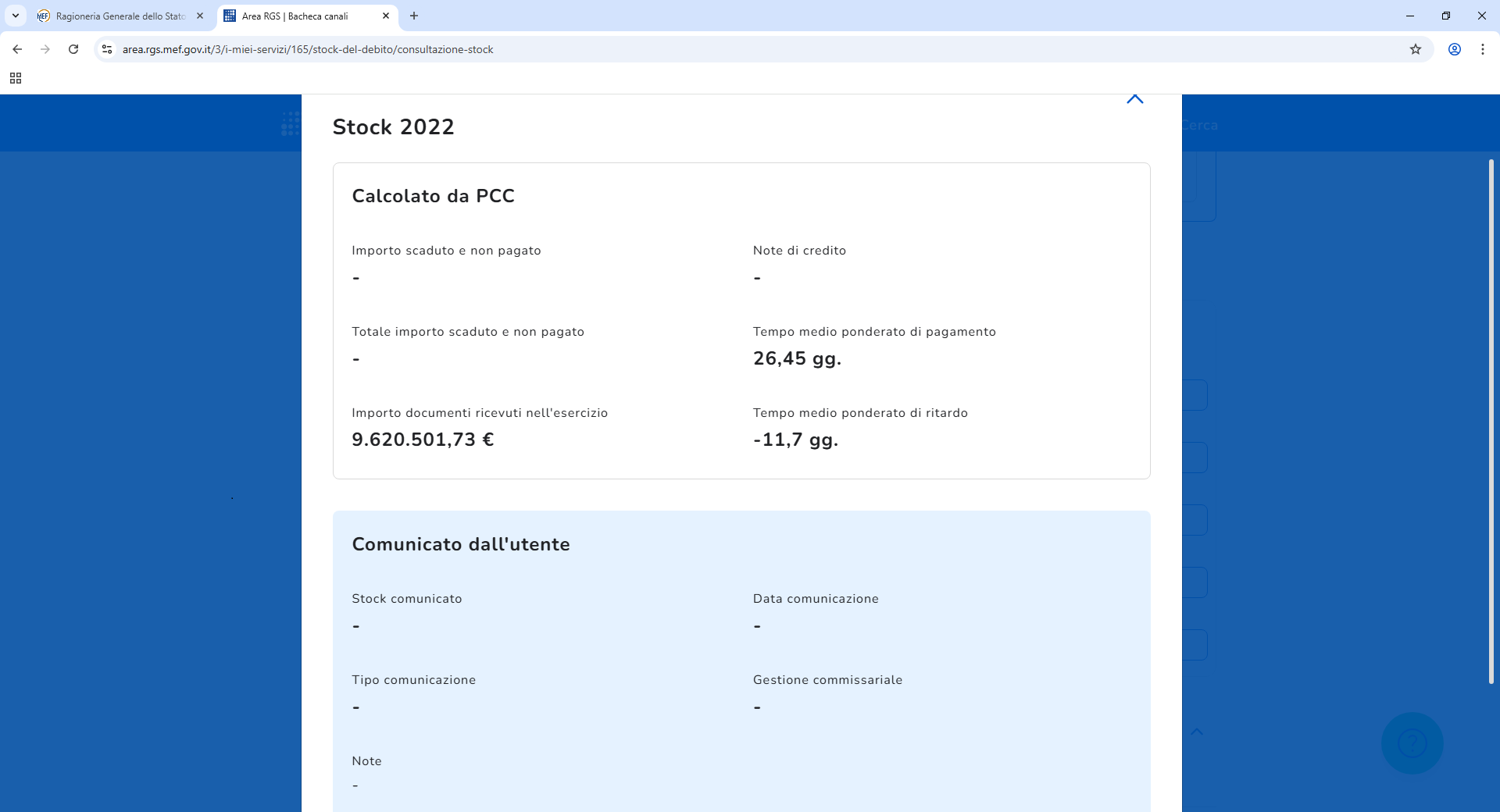Click the Note di credito label
Viewport: 1500px width, 812px height.
(799, 251)
